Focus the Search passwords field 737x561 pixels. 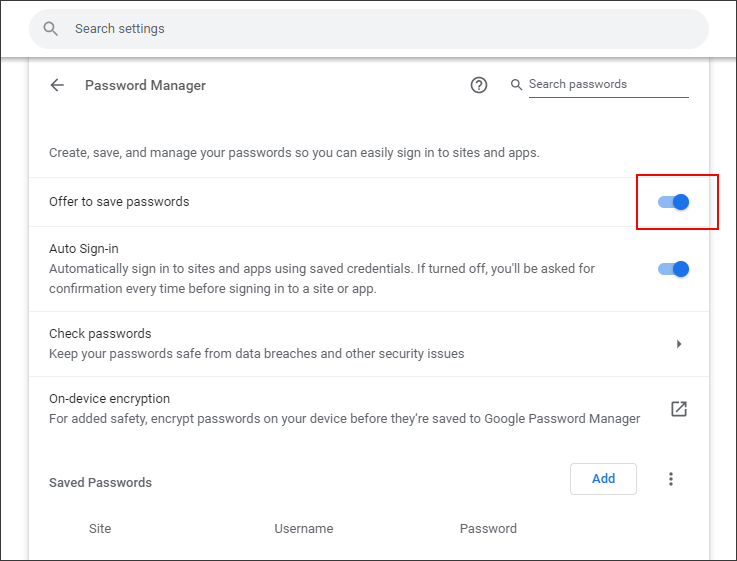[x=609, y=85]
